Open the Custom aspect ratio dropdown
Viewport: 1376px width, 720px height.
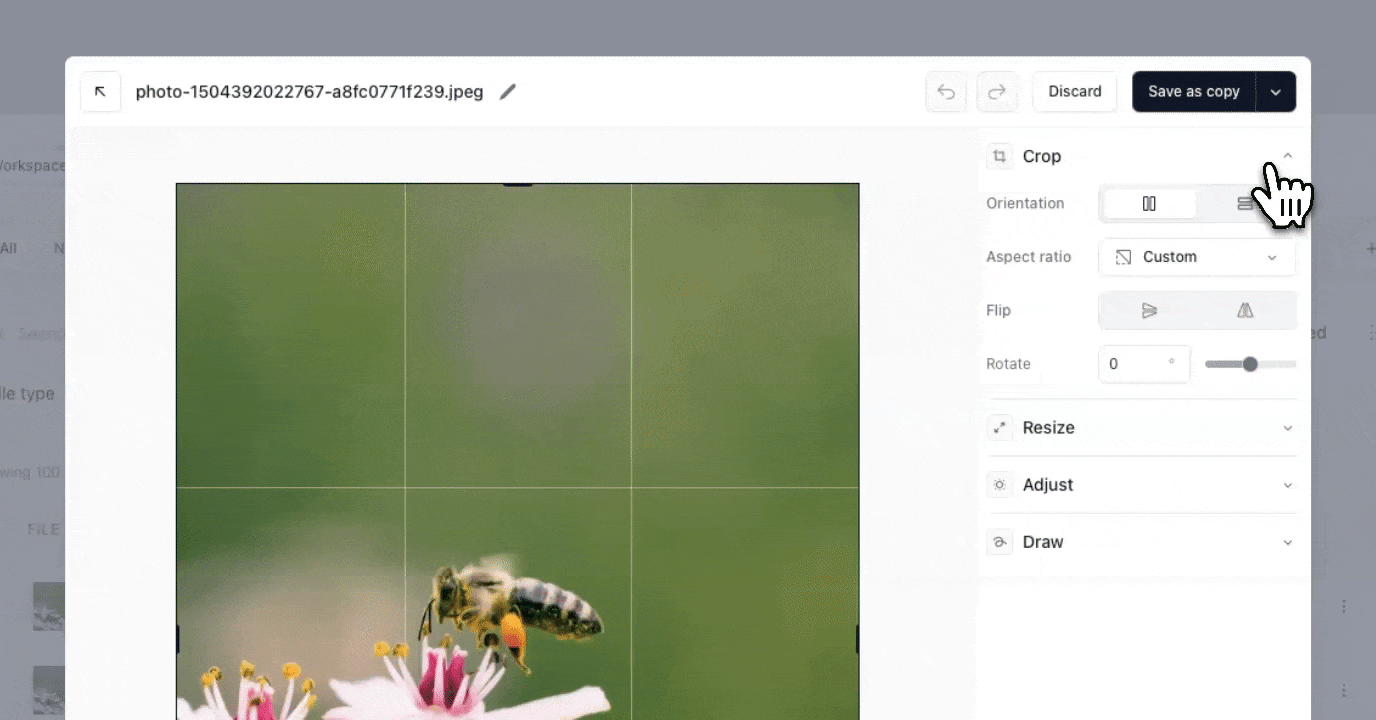tap(1197, 257)
